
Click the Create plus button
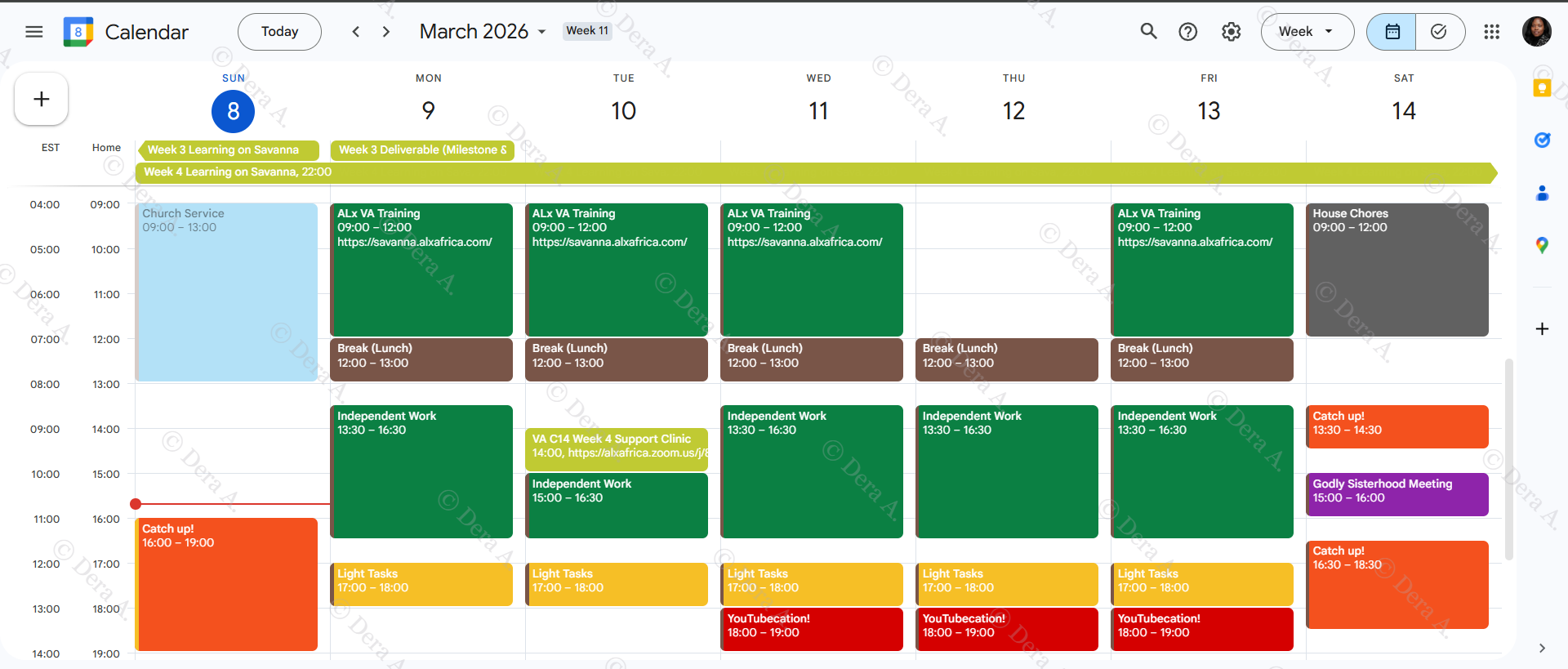41,99
